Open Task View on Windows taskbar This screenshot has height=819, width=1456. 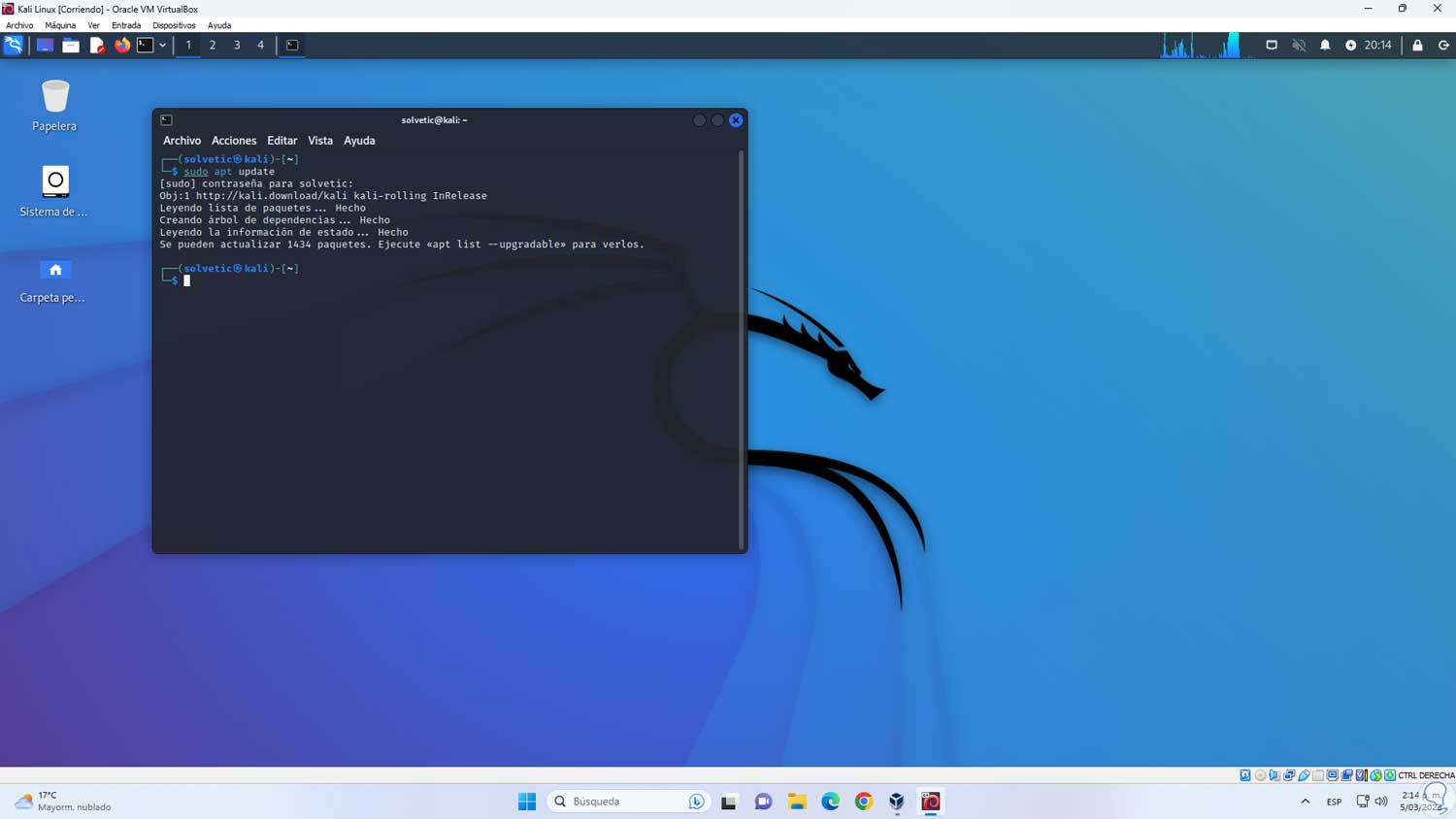click(x=729, y=802)
